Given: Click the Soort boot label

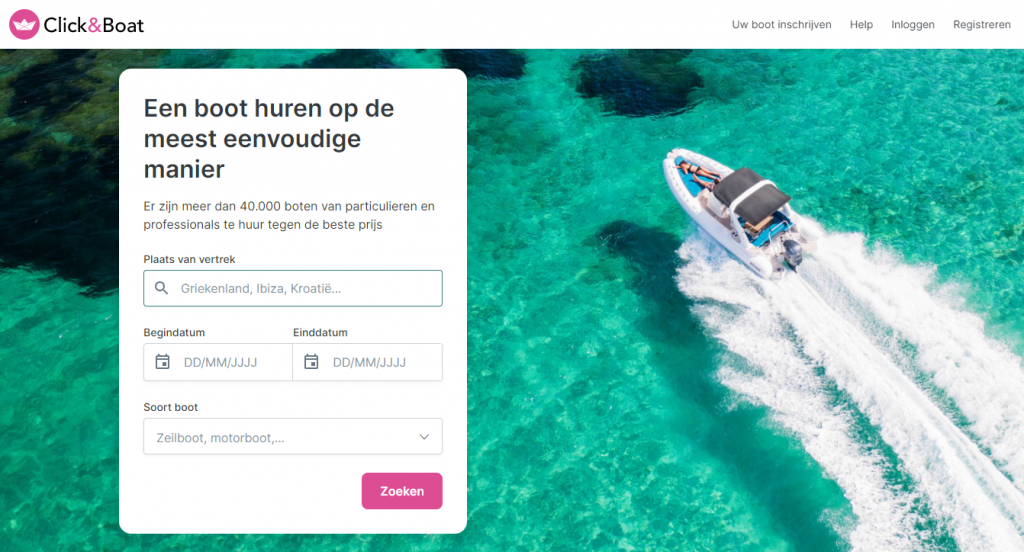Looking at the screenshot, I should [170, 407].
